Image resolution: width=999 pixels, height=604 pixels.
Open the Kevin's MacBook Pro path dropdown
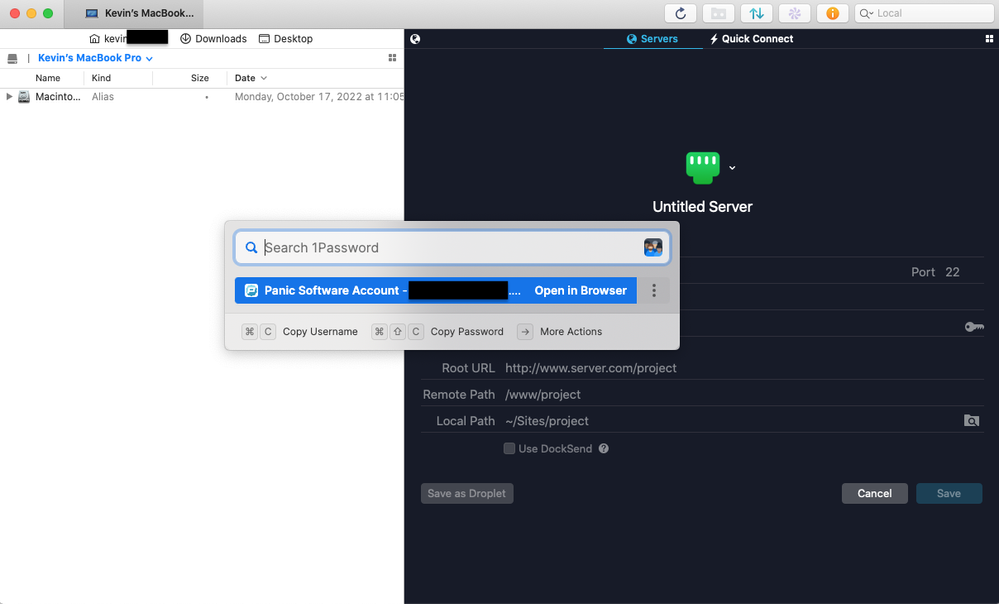coord(95,58)
